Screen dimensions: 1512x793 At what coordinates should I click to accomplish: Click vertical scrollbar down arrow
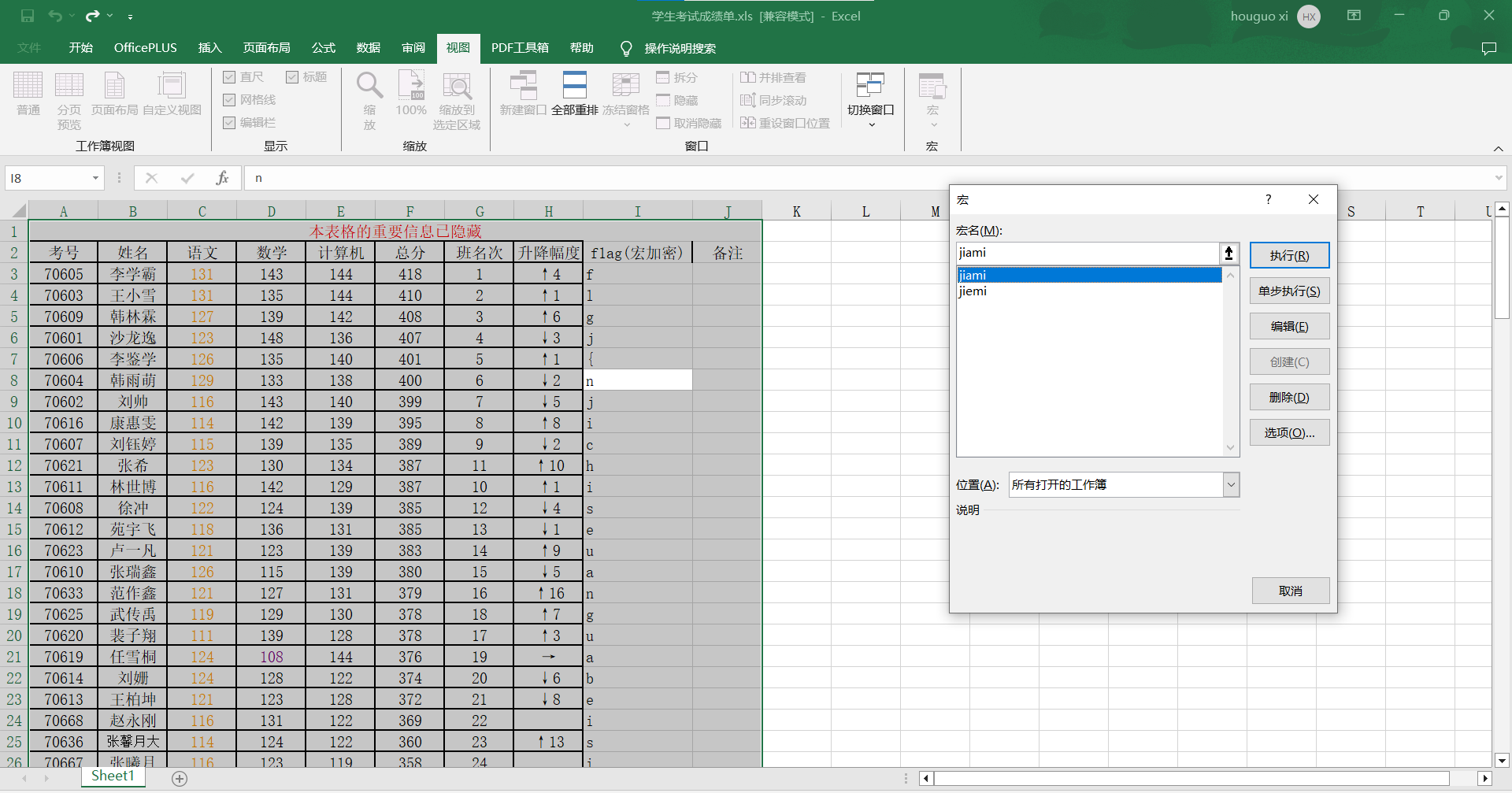click(x=1502, y=761)
